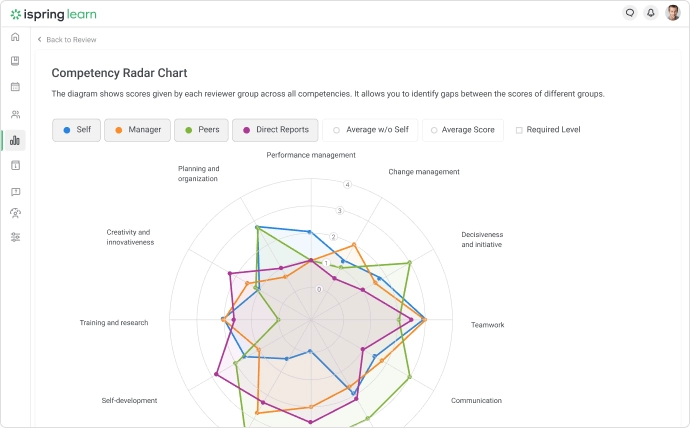Open the Users icon in sidebar

tap(15, 114)
